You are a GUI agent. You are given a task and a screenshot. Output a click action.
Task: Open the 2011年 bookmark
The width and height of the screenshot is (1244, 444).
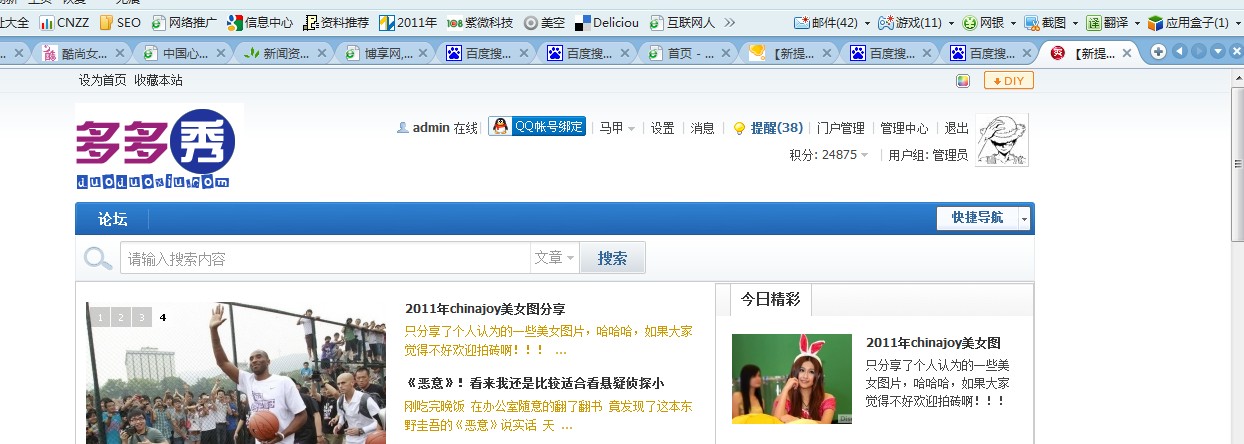point(408,21)
